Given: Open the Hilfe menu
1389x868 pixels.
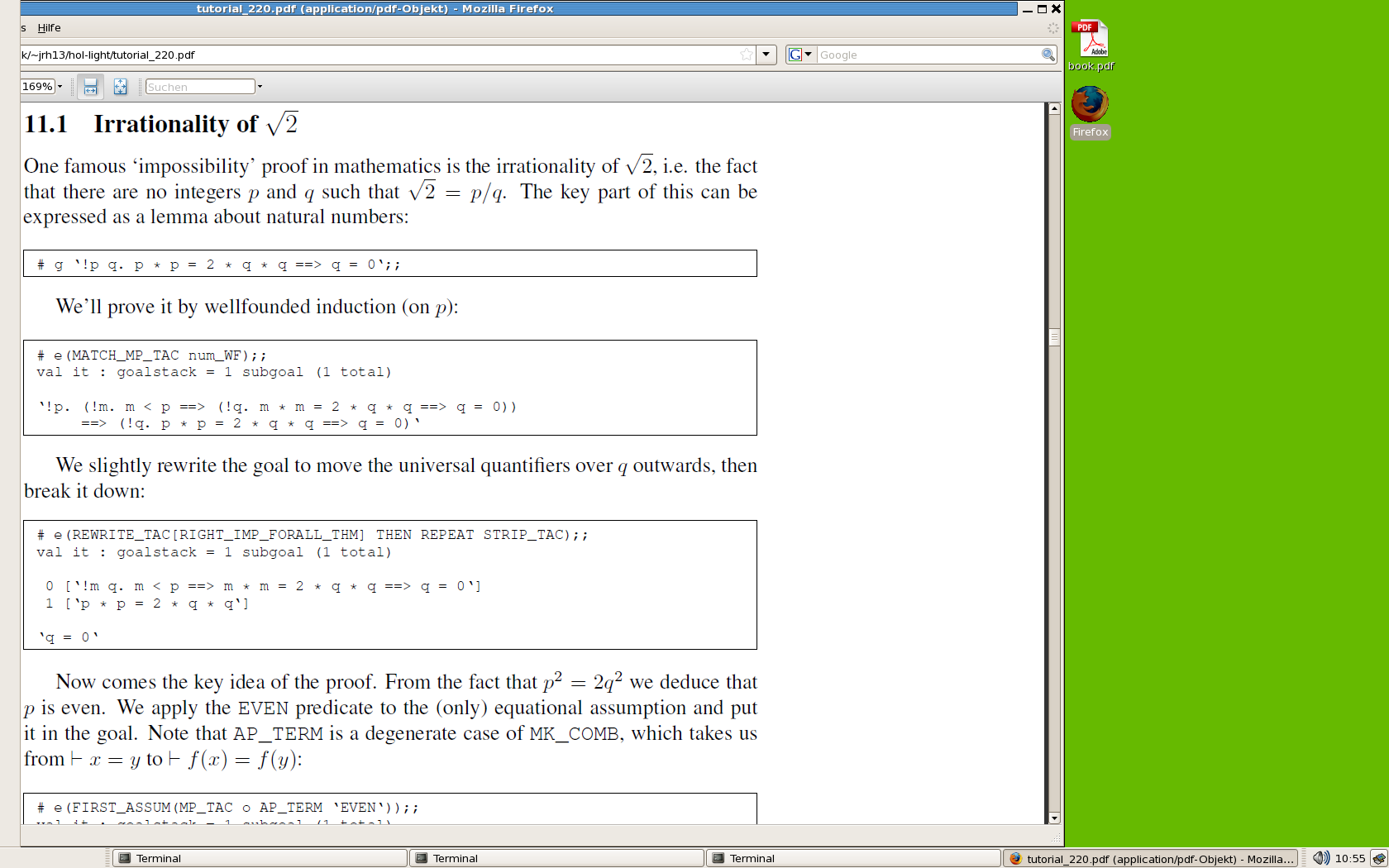Looking at the screenshot, I should pyautogui.click(x=49, y=27).
